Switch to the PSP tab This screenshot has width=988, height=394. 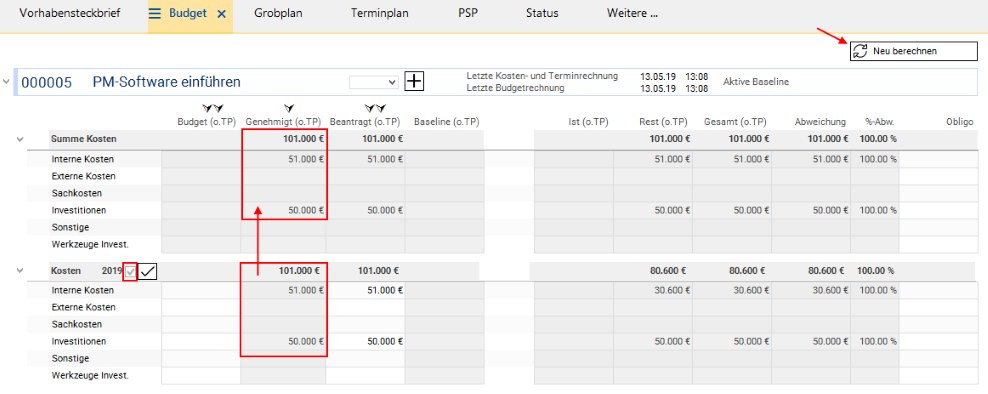point(468,13)
